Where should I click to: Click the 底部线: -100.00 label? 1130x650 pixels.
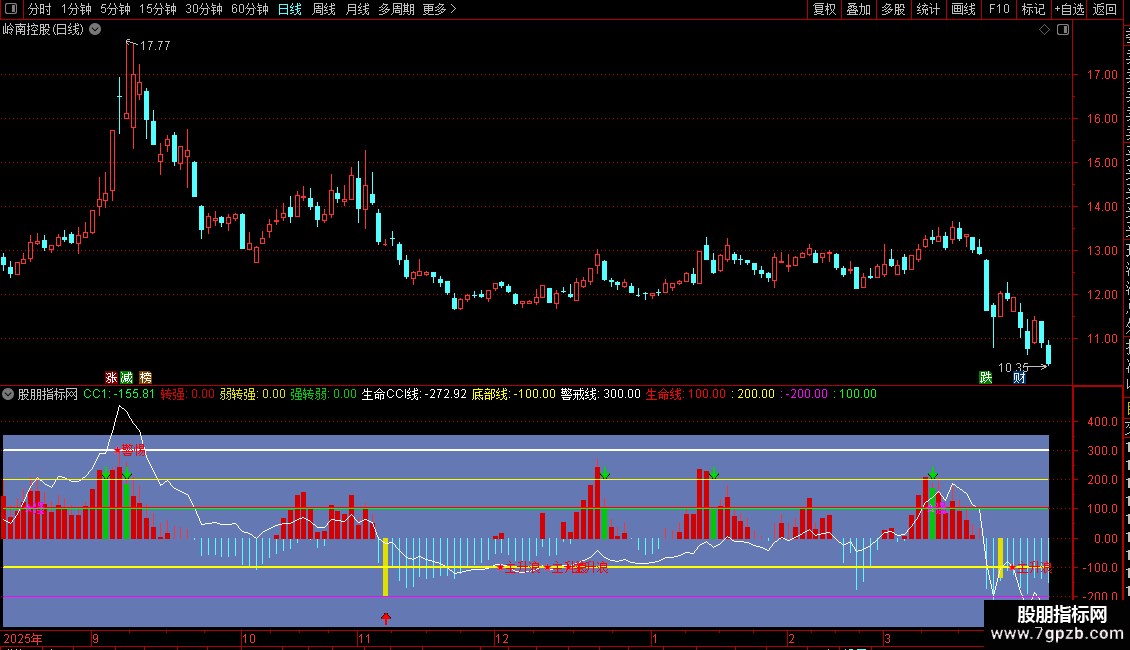pyautogui.click(x=514, y=394)
